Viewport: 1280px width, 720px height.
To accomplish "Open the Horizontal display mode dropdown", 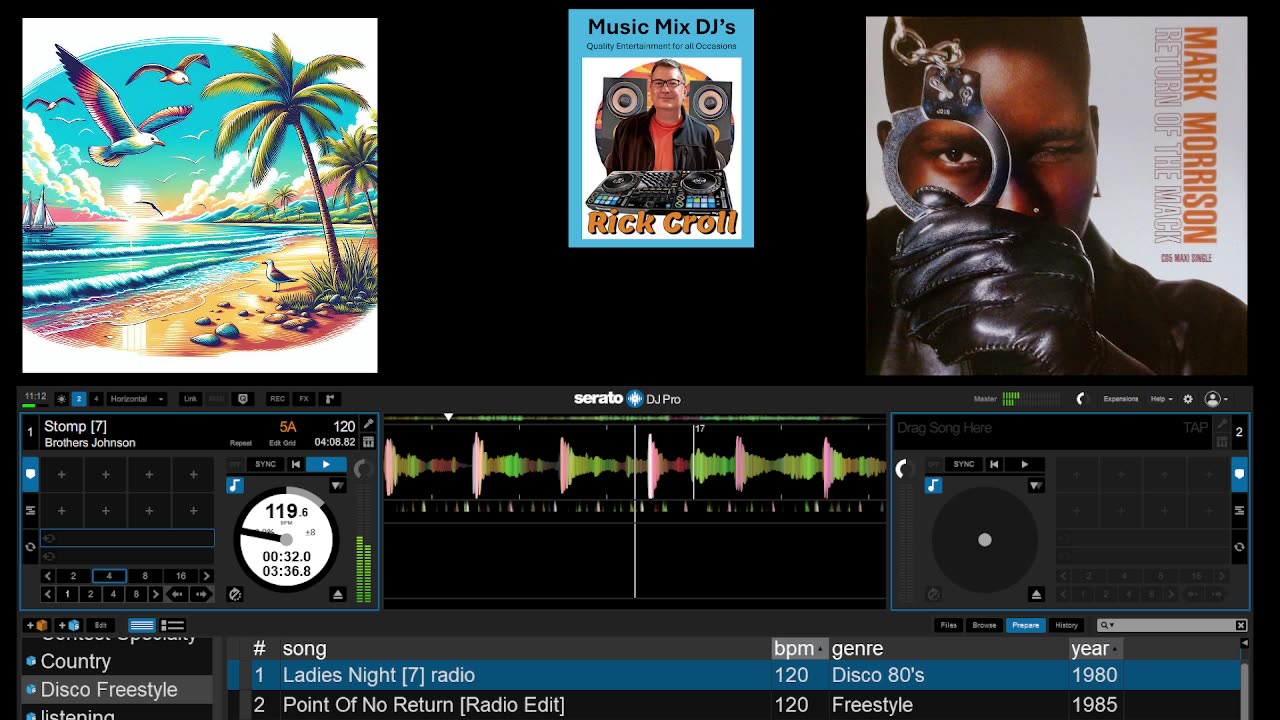I will (137, 399).
